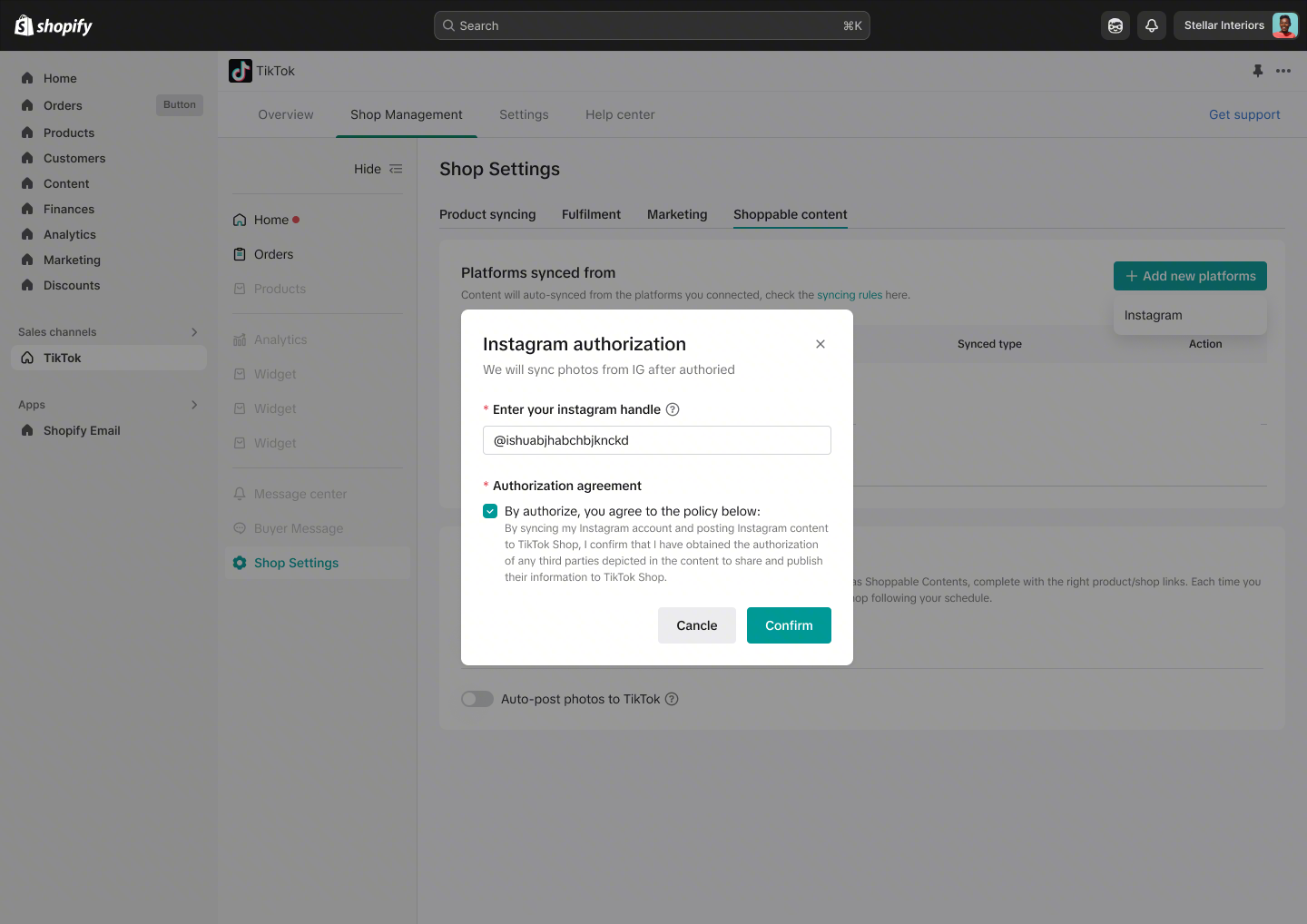1307x924 pixels.
Task: Select the Product syncing tab
Action: [487, 214]
